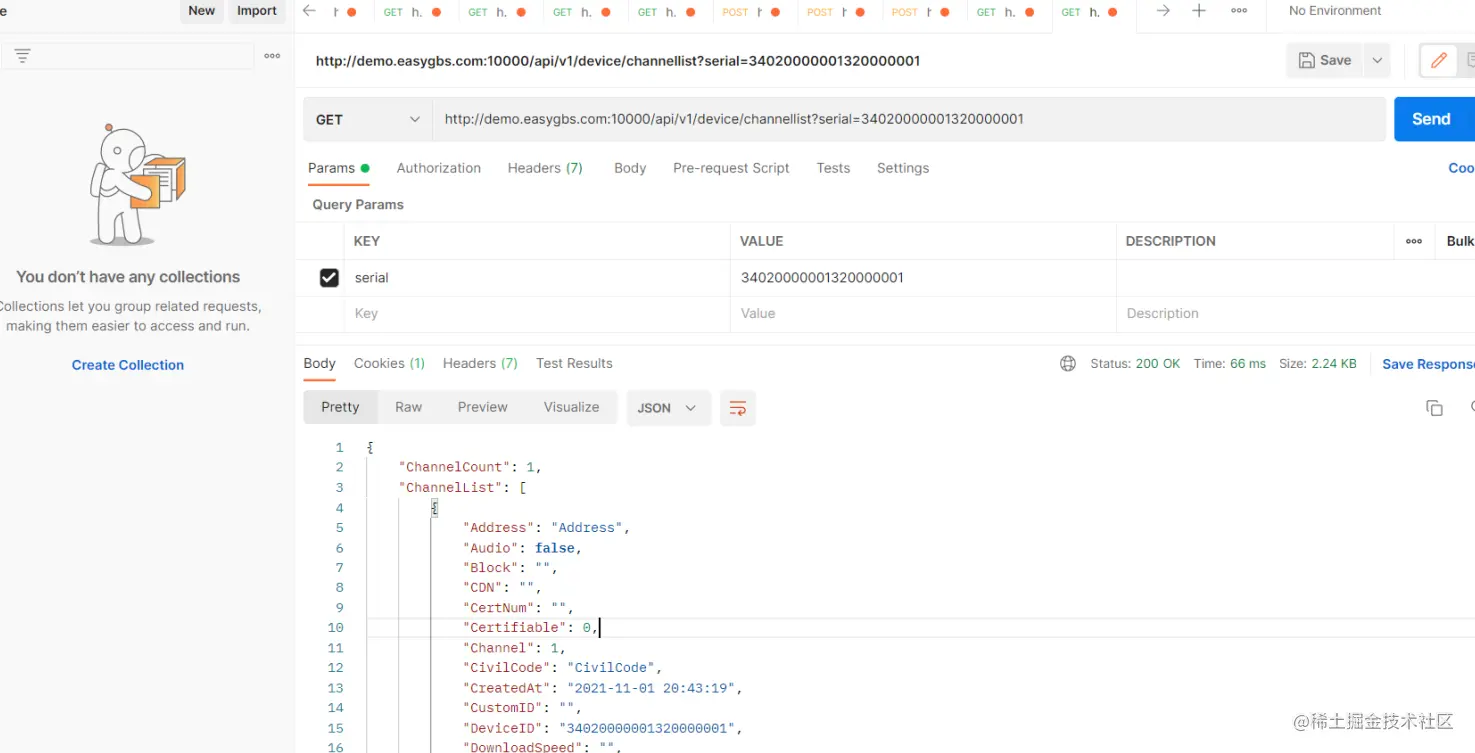Switch to Pre-request Script tab
This screenshot has width=1475, height=753.
(x=731, y=168)
